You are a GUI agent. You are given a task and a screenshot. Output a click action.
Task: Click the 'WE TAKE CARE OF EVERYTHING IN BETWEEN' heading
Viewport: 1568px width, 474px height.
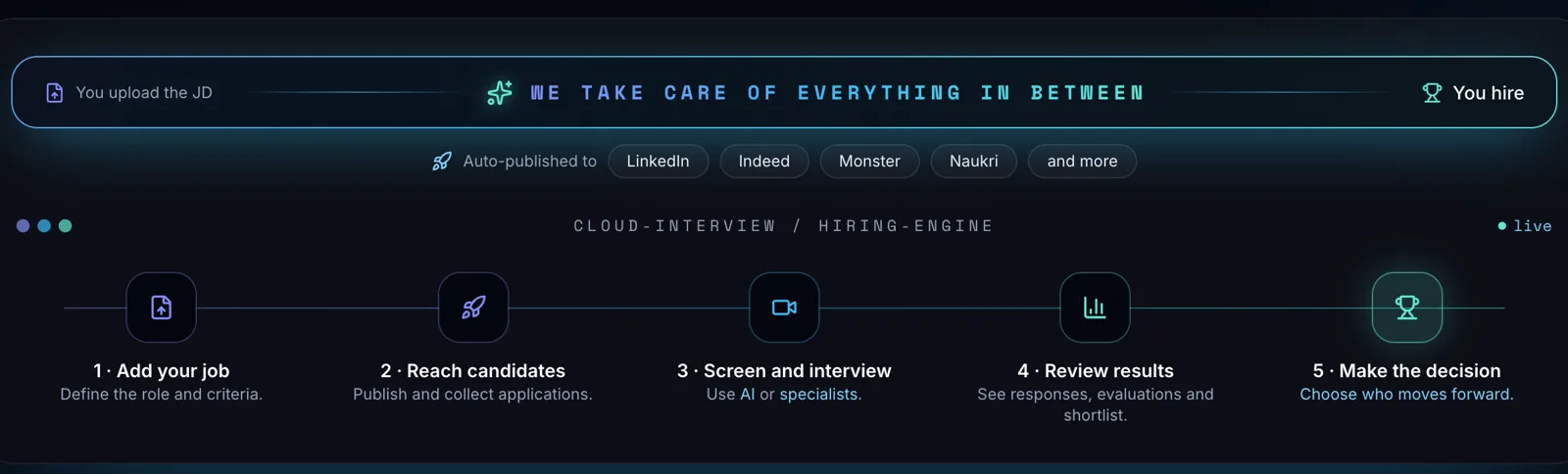(837, 93)
